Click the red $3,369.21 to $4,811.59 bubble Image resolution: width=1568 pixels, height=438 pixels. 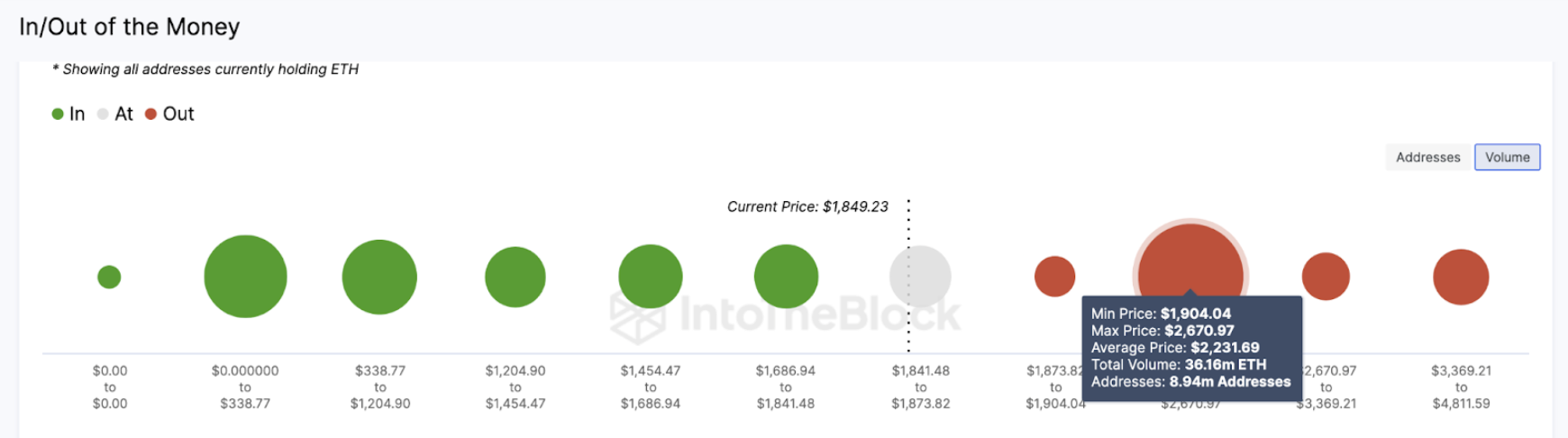pyautogui.click(x=1461, y=277)
